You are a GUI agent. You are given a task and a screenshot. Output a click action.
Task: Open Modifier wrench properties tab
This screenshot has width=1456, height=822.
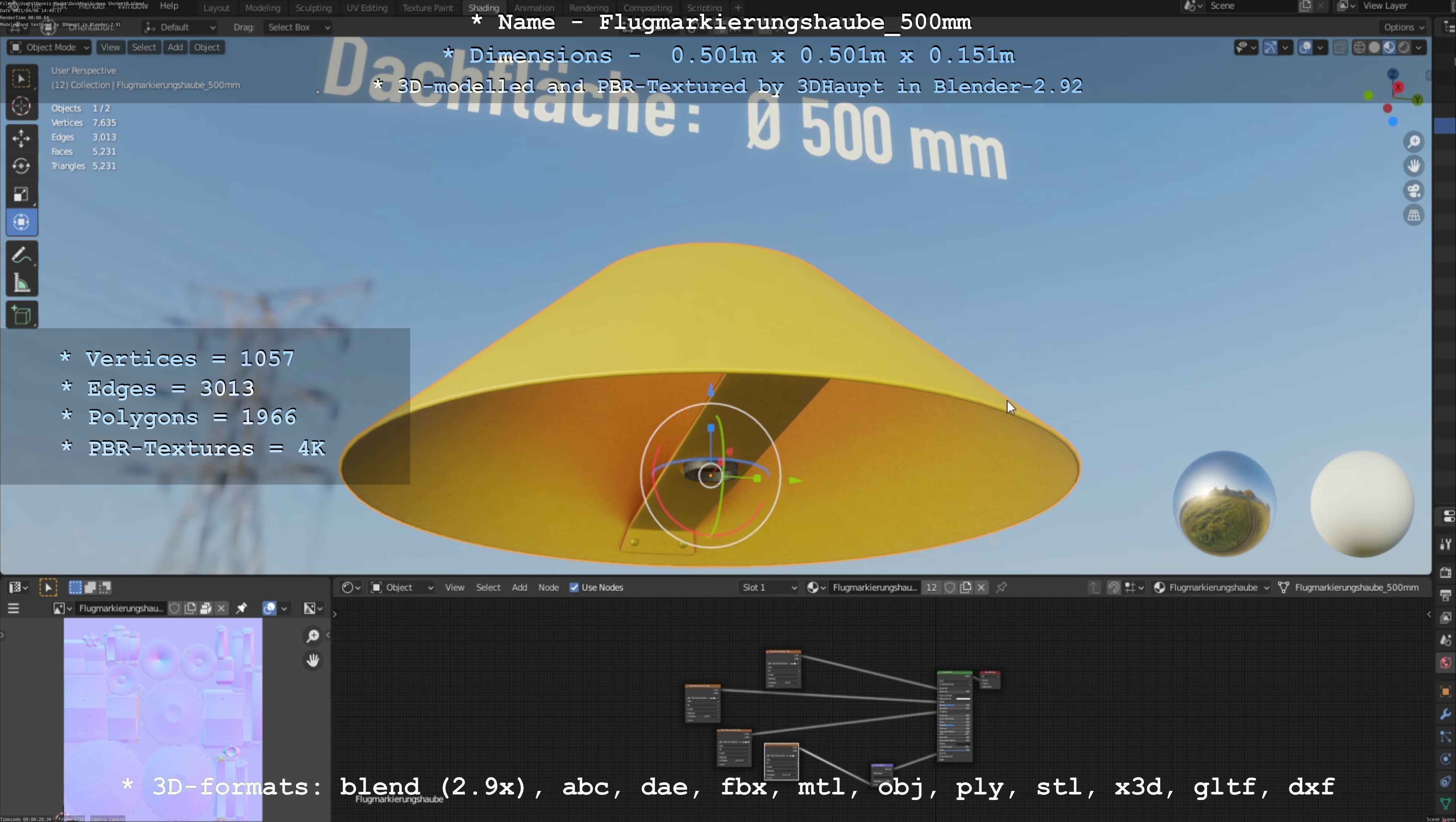coord(1445,714)
